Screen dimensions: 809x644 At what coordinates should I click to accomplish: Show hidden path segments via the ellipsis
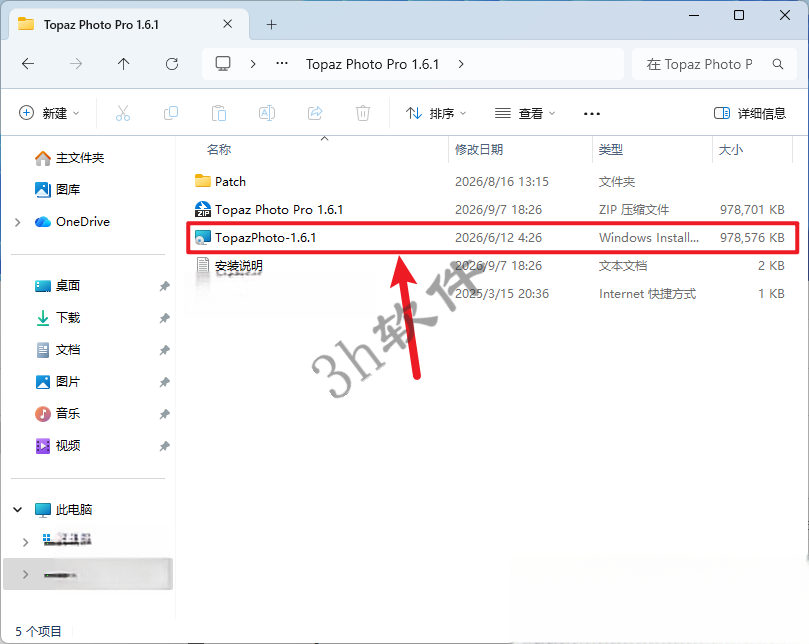pyautogui.click(x=282, y=63)
